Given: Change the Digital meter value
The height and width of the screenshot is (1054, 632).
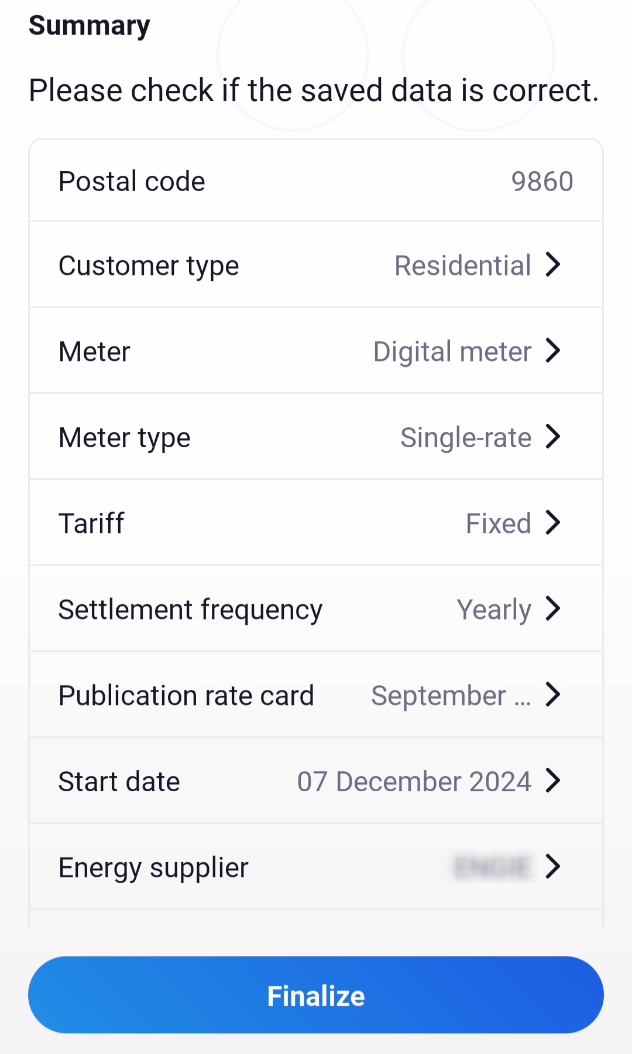Looking at the screenshot, I should [452, 352].
